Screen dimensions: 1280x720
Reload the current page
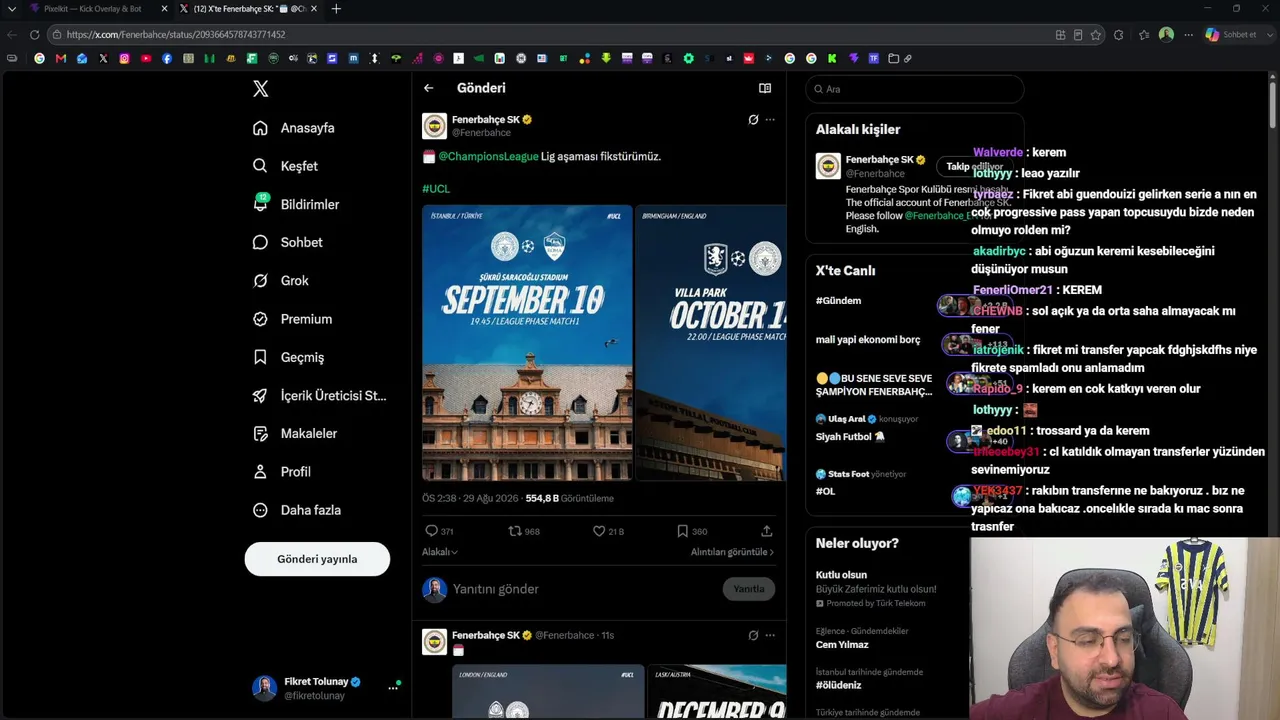(34, 34)
